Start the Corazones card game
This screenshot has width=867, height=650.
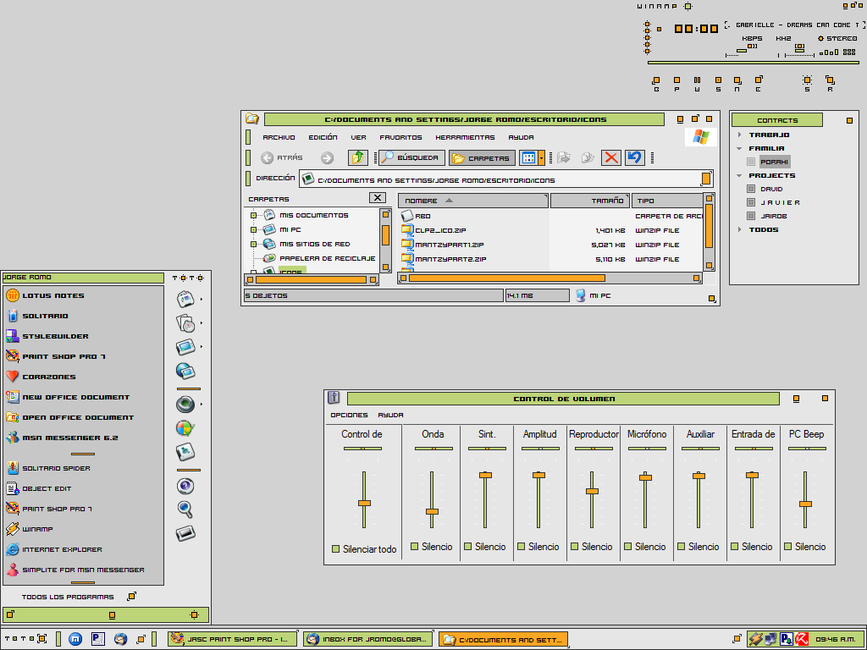point(40,377)
